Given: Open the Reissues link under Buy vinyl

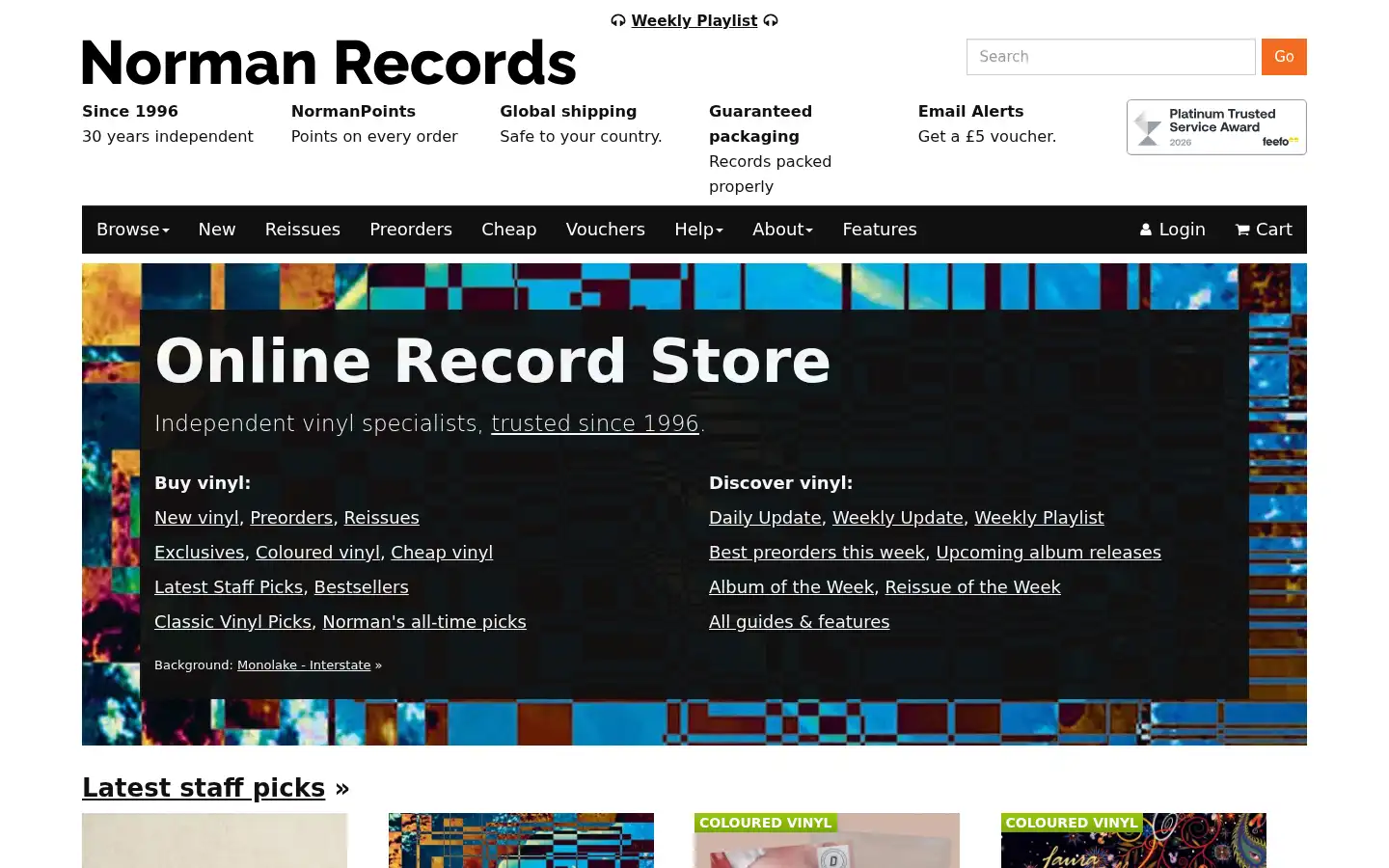Looking at the screenshot, I should pyautogui.click(x=382, y=518).
